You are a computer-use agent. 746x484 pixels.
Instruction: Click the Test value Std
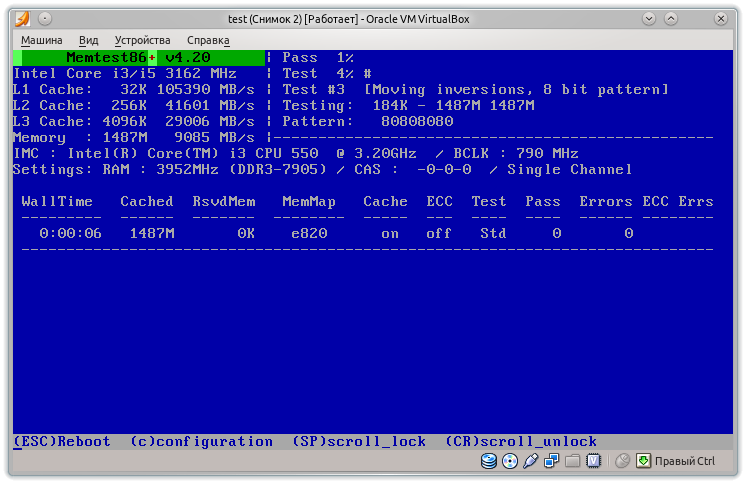coord(493,233)
